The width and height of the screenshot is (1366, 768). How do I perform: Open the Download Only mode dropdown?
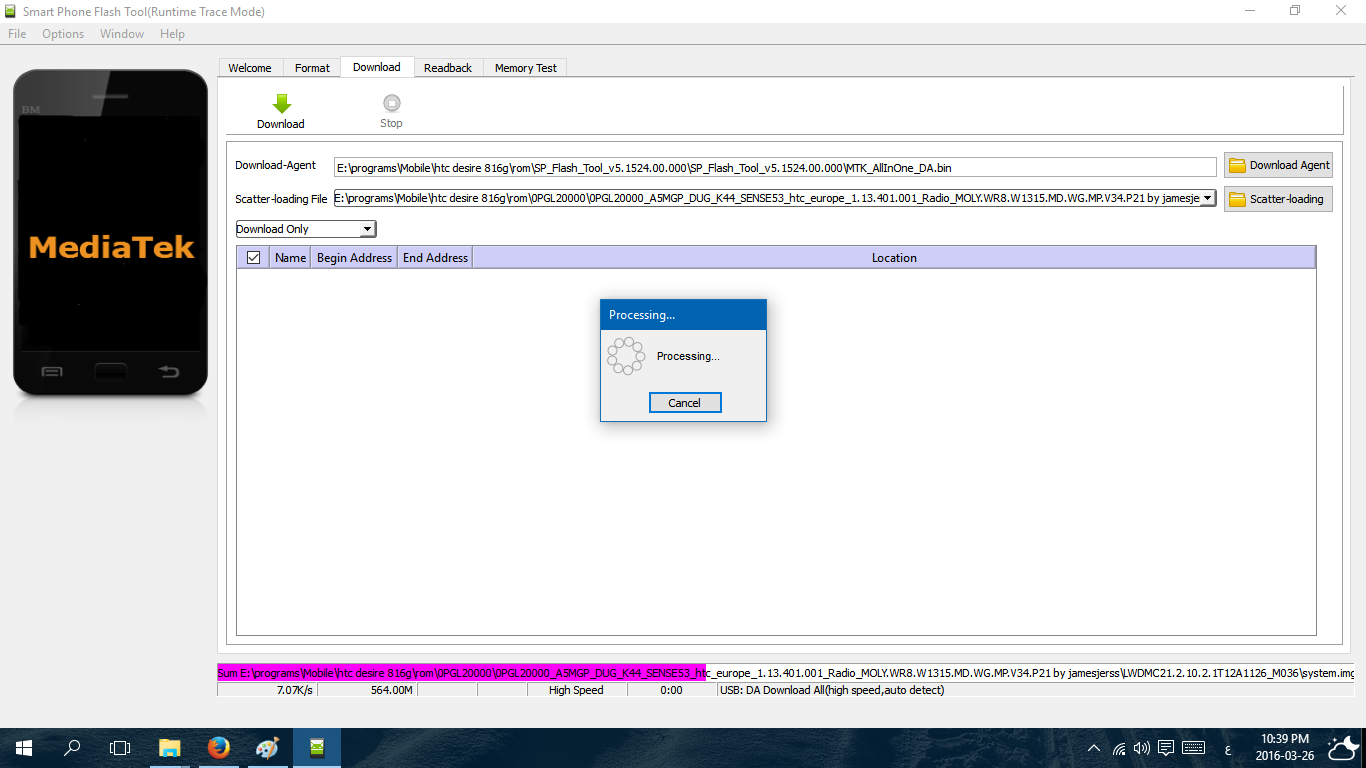306,229
